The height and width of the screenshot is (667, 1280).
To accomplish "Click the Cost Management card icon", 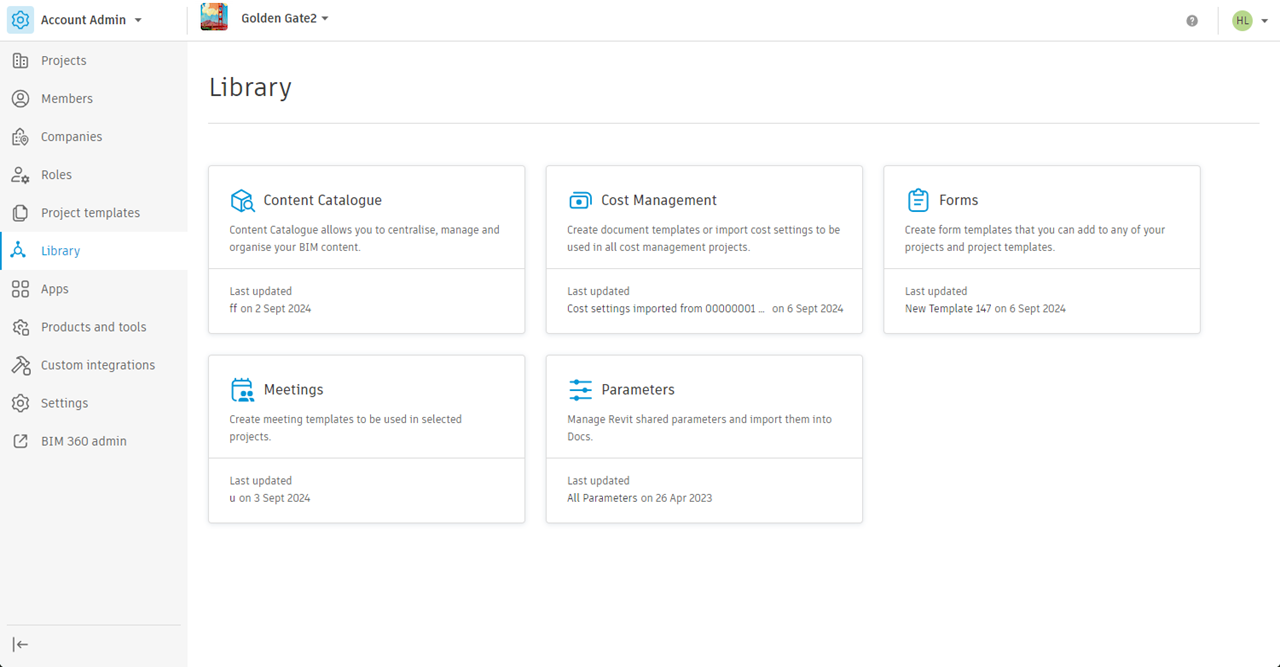I will click(x=580, y=201).
